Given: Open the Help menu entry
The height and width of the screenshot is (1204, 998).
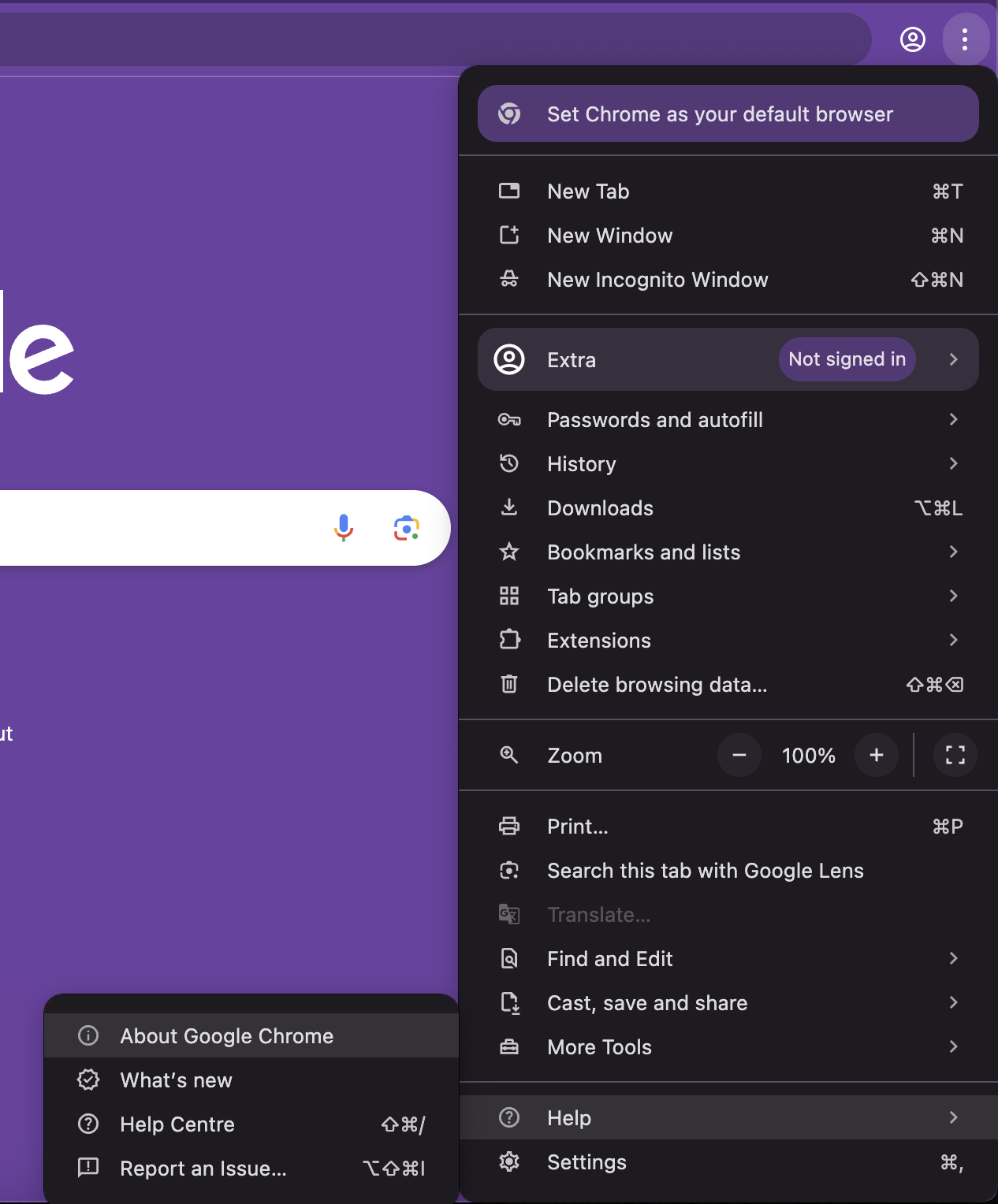Looking at the screenshot, I should tap(728, 1117).
